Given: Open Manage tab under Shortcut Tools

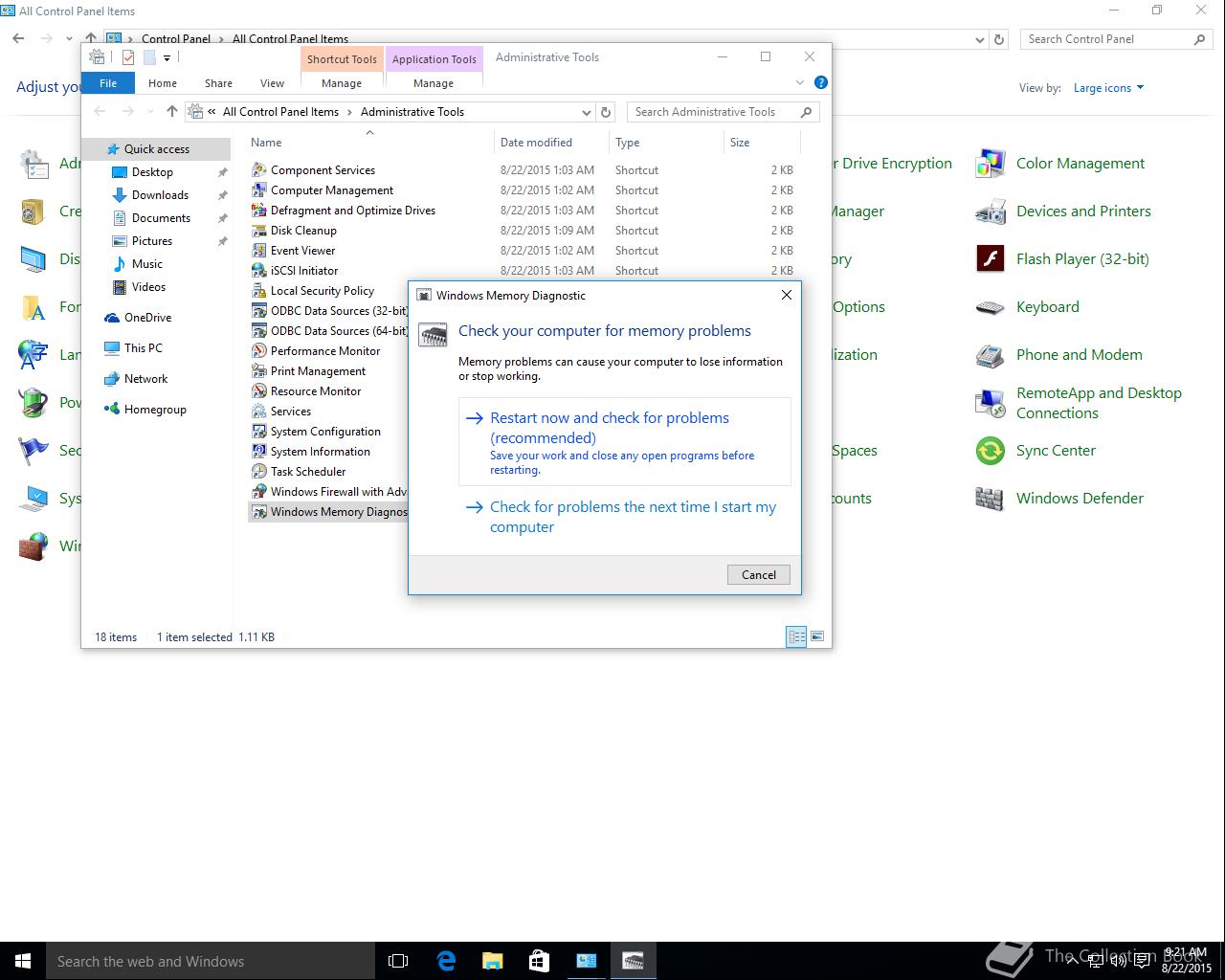Looking at the screenshot, I should tap(342, 83).
